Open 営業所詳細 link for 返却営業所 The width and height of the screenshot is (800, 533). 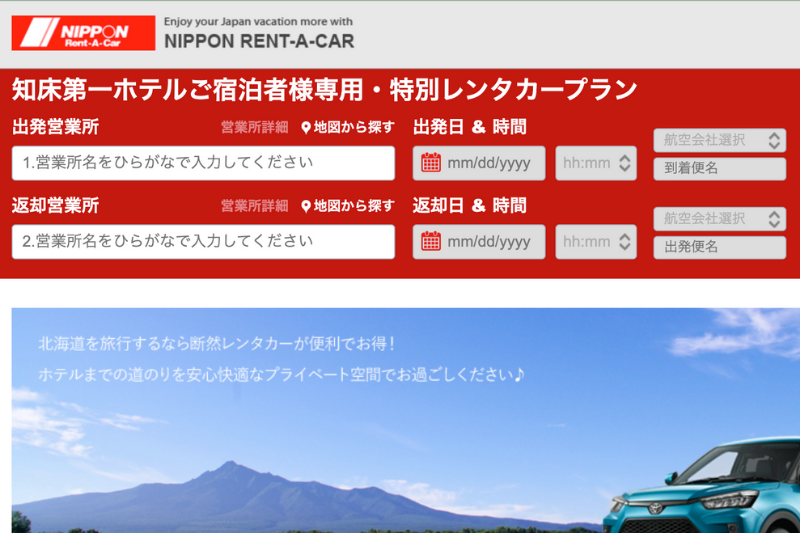pyautogui.click(x=254, y=206)
